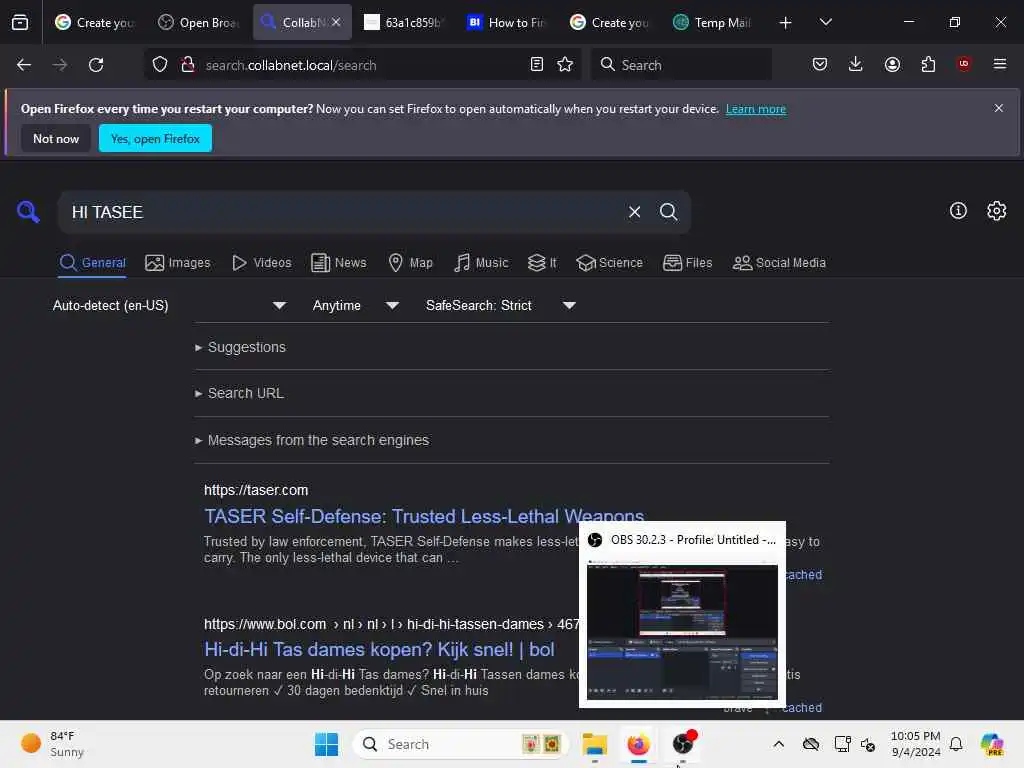Open the Windows Start menu
The height and width of the screenshot is (768, 1024).
pos(327,744)
